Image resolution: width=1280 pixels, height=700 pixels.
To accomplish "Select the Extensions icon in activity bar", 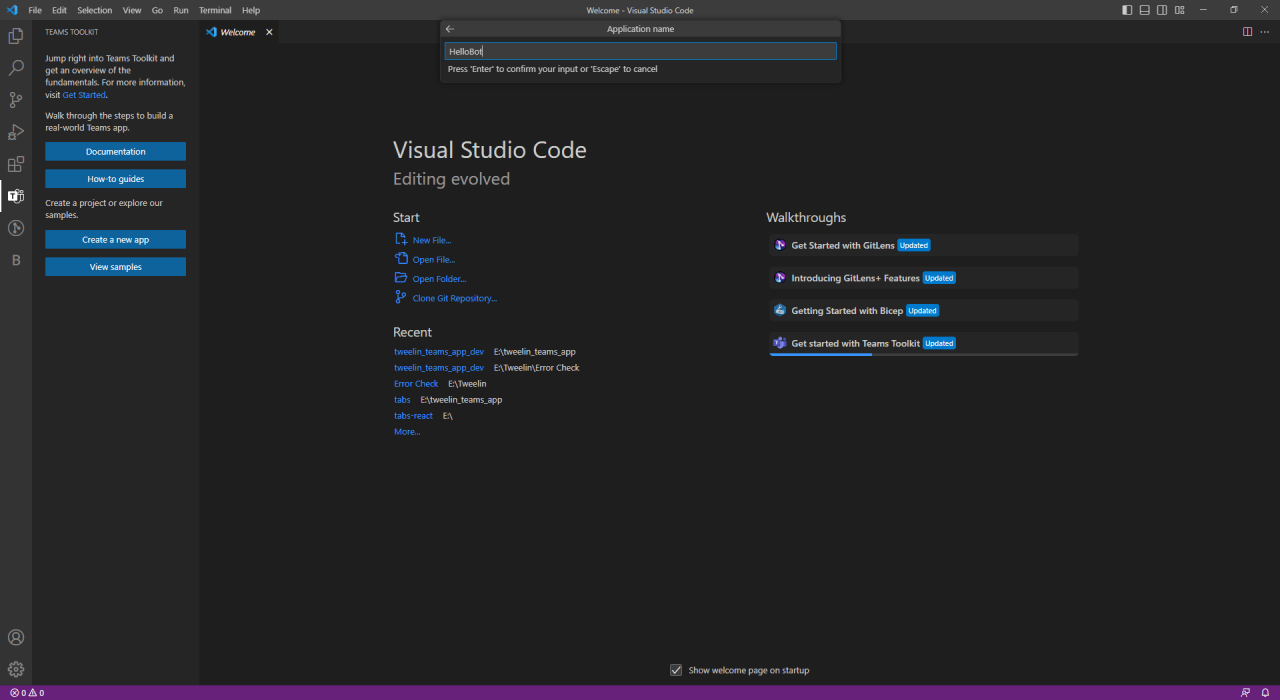I will tap(15, 164).
